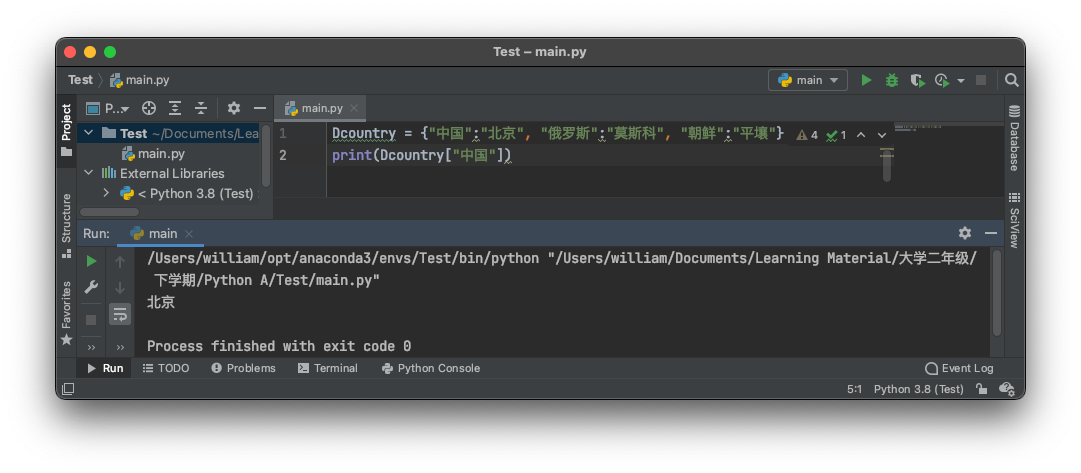Switch to the Terminal tab
The image size is (1081, 473).
coord(327,368)
